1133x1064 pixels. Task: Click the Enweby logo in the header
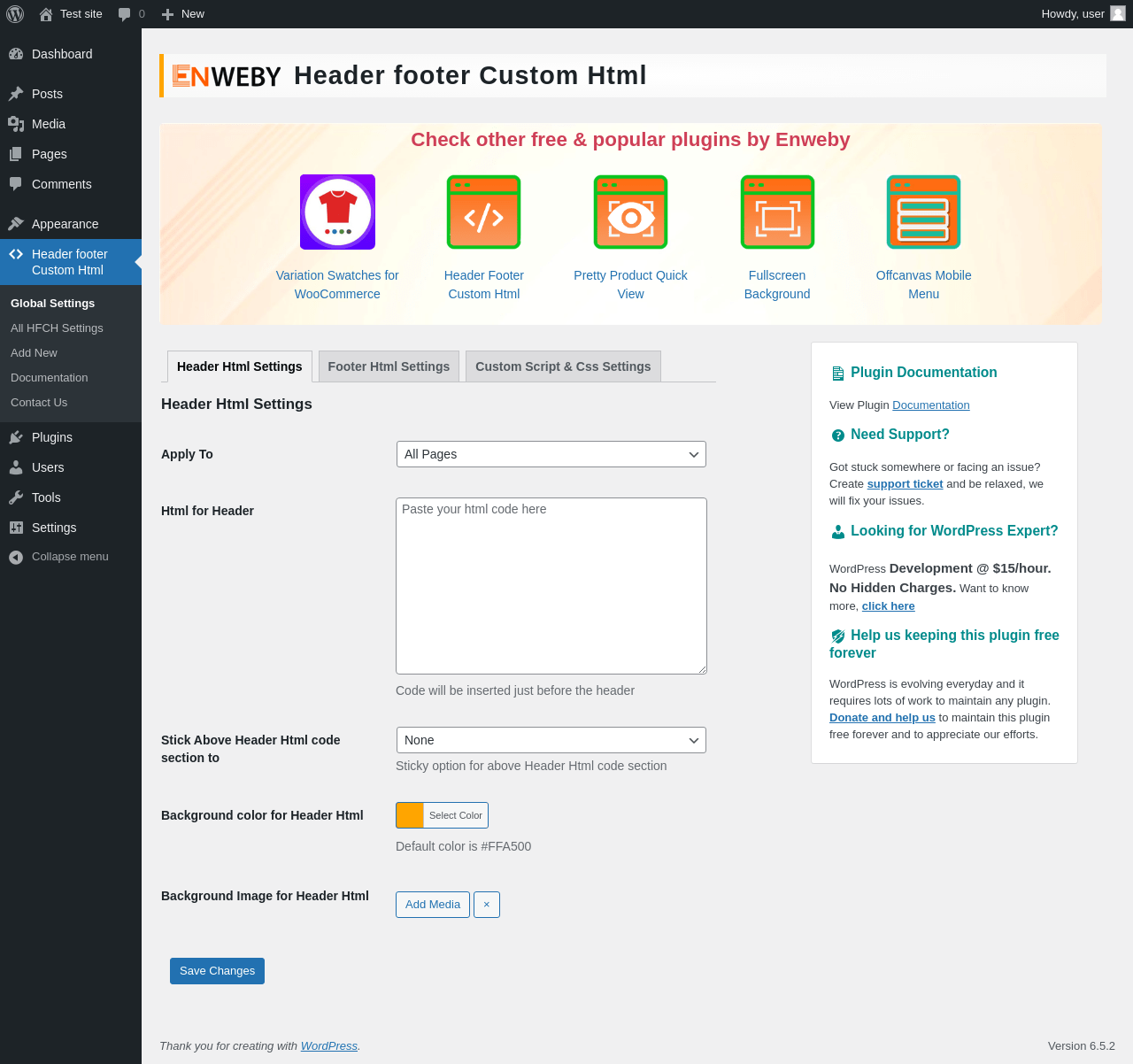[x=227, y=76]
